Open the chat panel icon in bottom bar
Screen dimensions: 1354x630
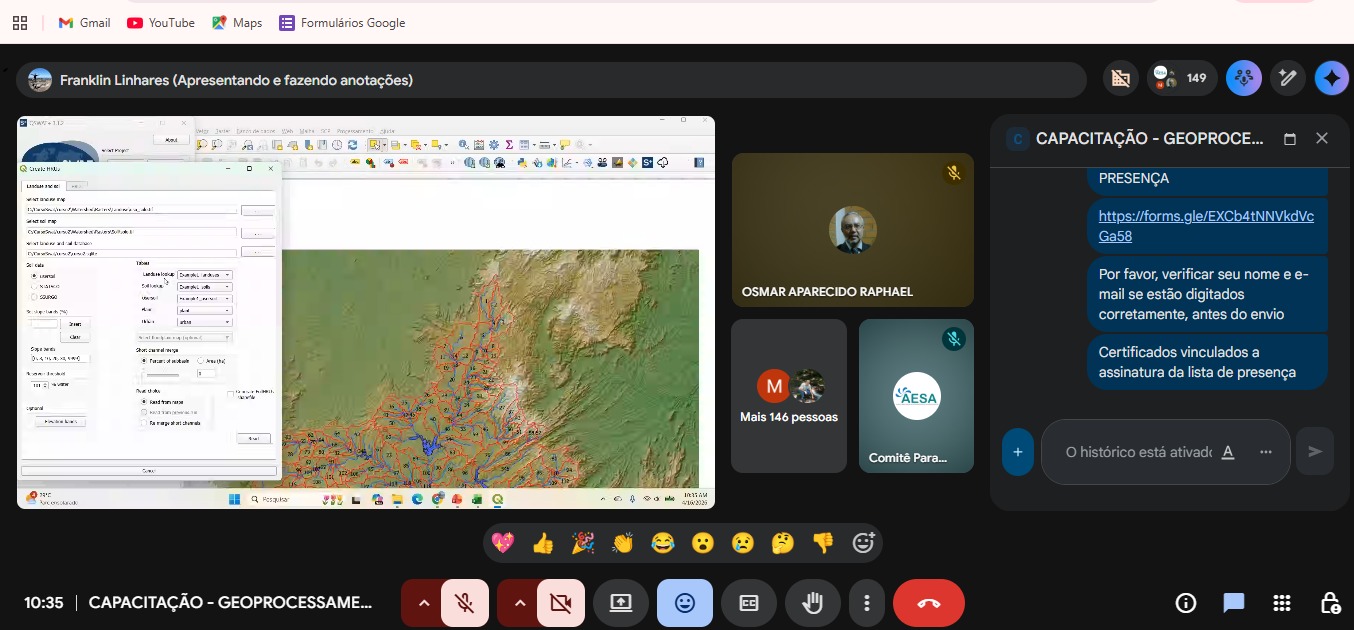point(1234,603)
